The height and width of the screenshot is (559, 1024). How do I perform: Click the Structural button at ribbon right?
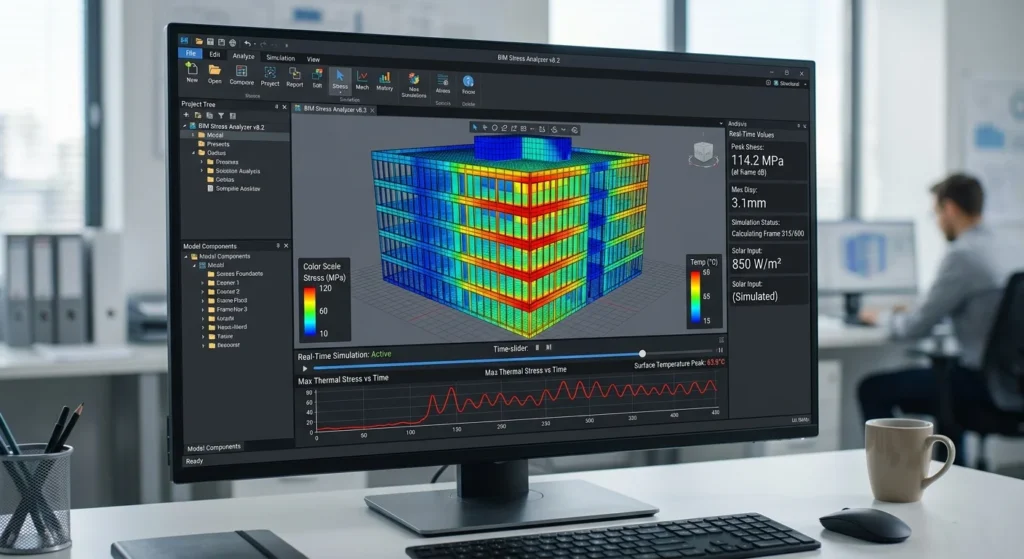pos(787,84)
